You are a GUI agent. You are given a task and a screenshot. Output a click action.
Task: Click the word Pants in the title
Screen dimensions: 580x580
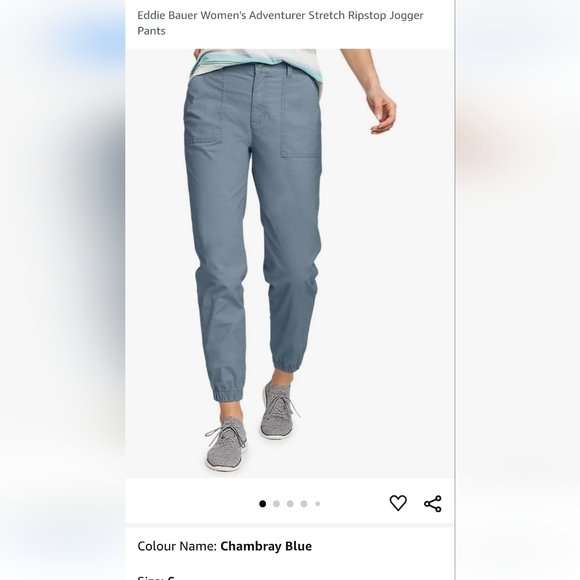(x=151, y=31)
